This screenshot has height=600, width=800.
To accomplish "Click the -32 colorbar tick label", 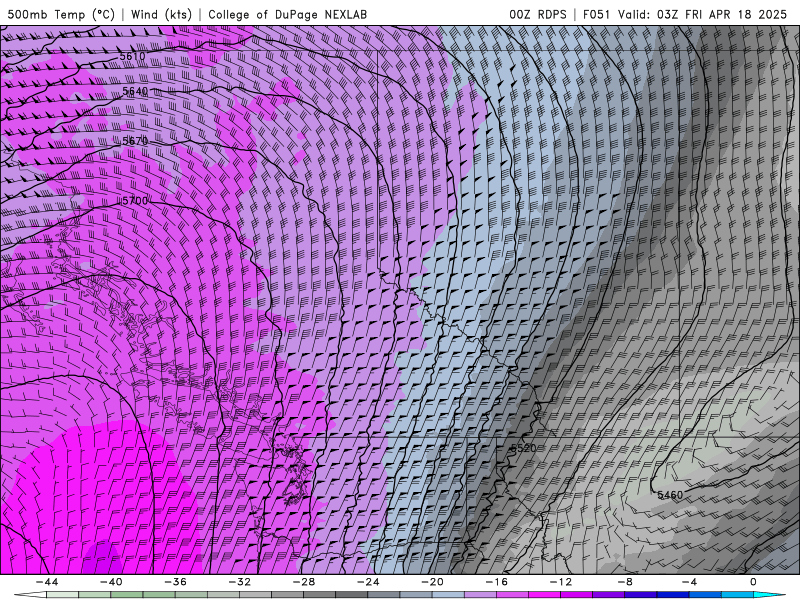I will 240,582.
